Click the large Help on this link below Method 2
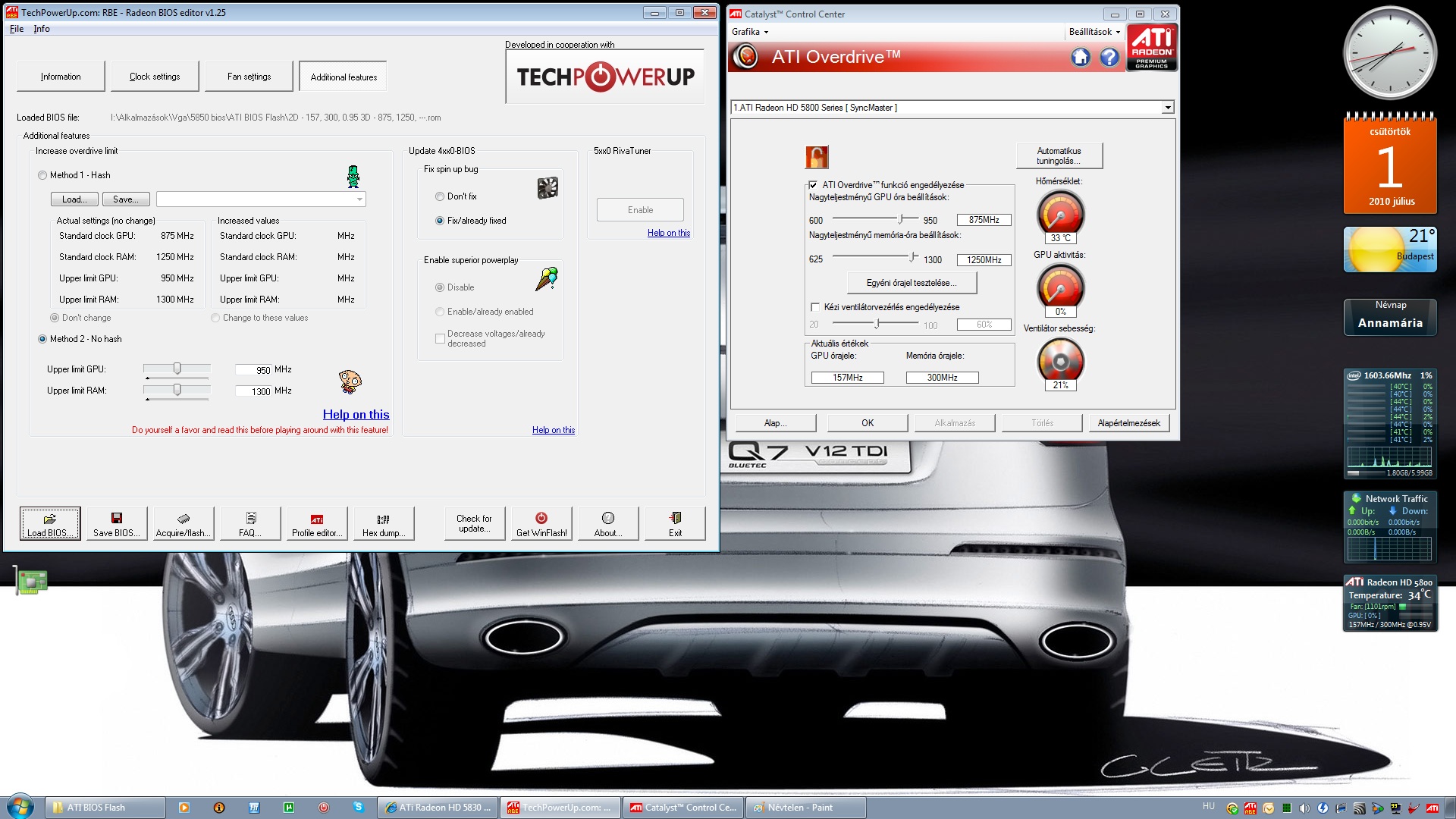The height and width of the screenshot is (819, 1456). (356, 414)
